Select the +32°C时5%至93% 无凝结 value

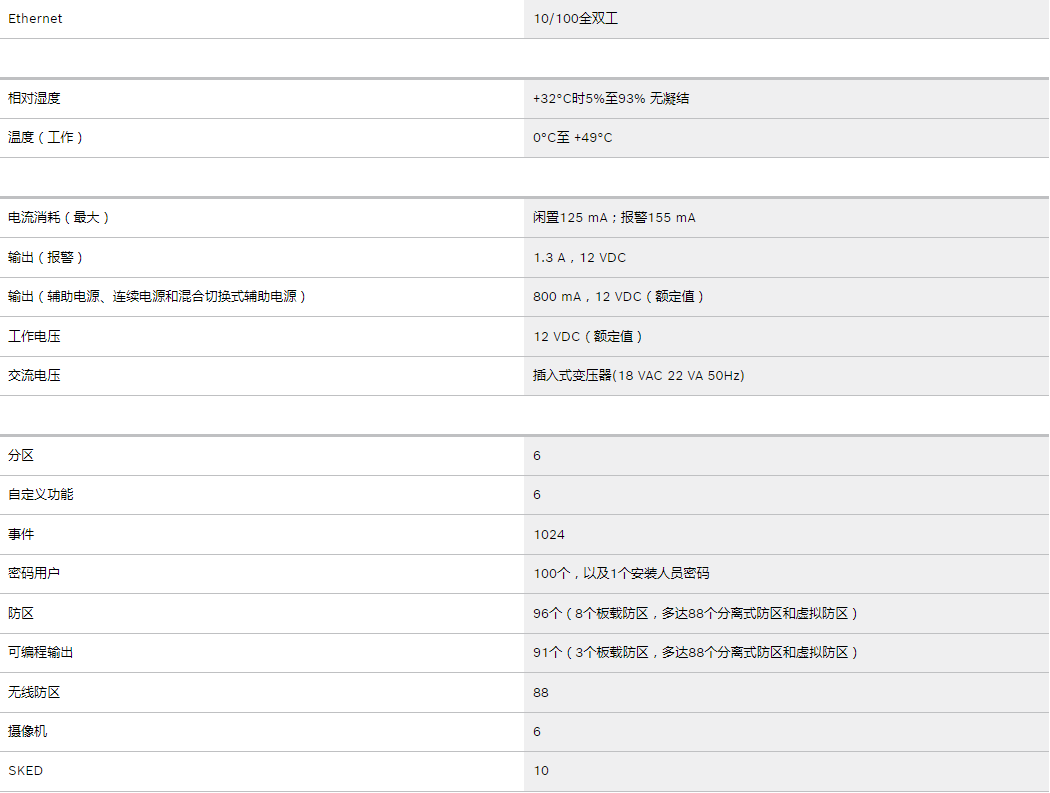coord(610,98)
